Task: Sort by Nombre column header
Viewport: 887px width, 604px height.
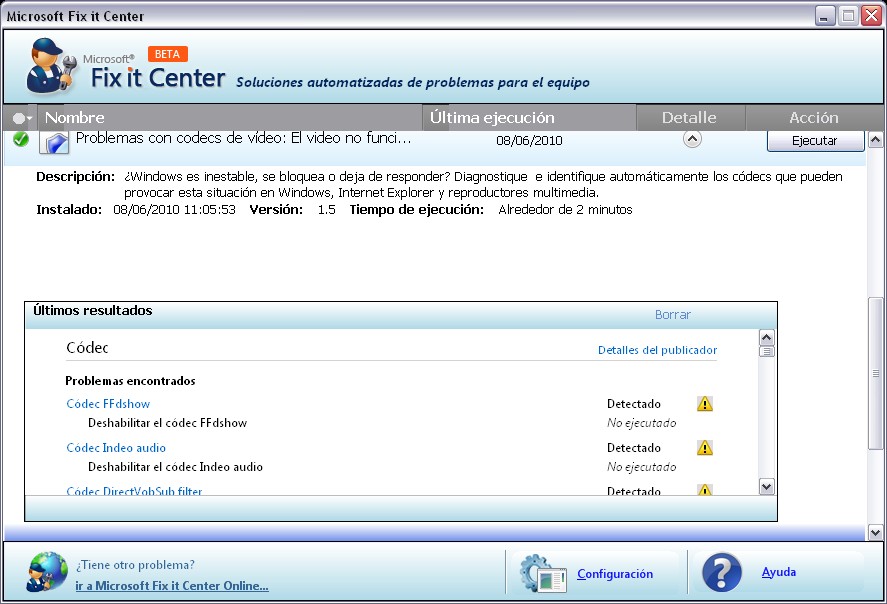Action: [x=230, y=118]
